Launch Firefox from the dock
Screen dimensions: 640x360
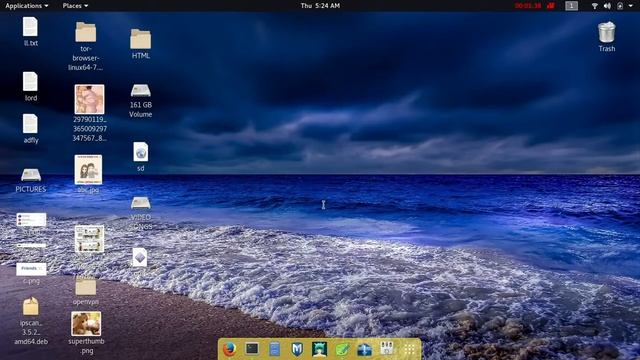click(229, 349)
